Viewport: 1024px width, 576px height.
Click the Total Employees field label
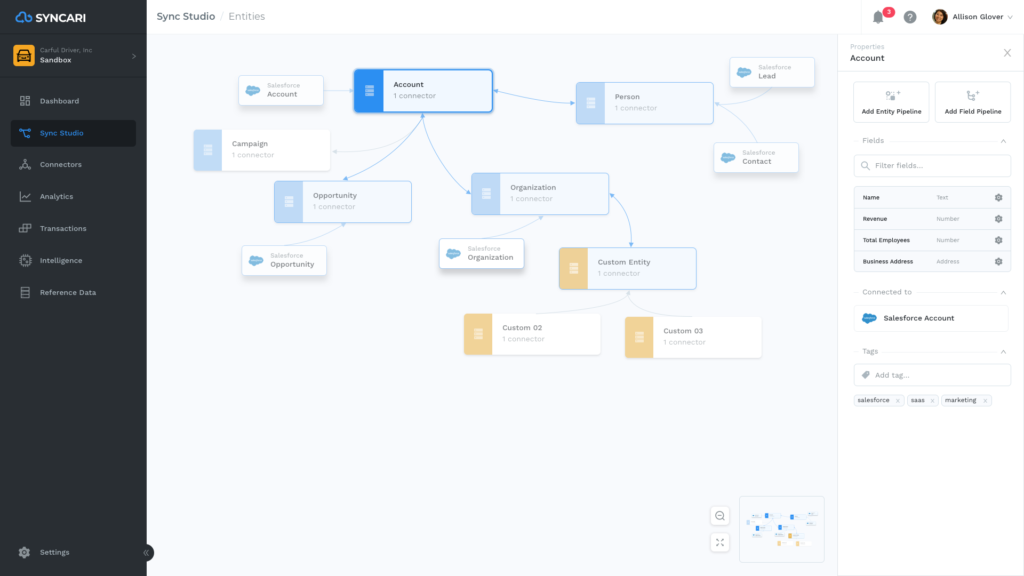coord(886,240)
